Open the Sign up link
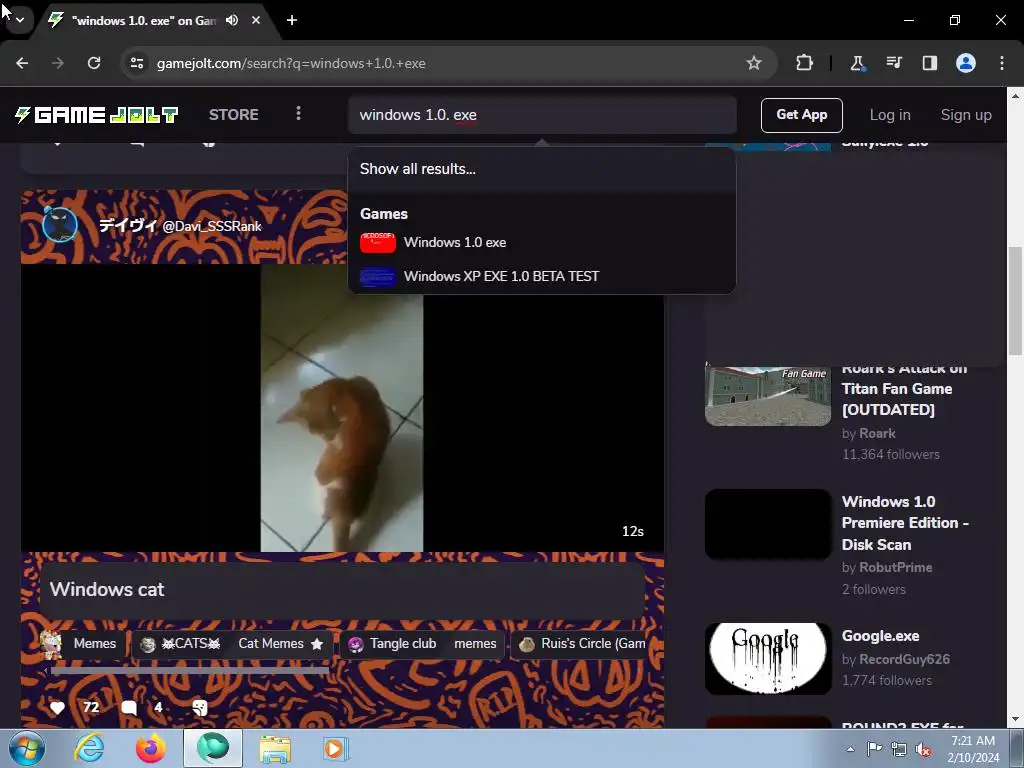 tap(966, 115)
